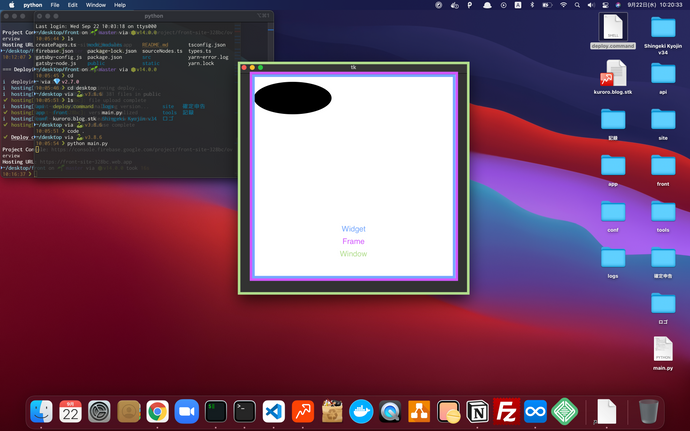Open the battery status menu
690x431 pixels.
click(547, 5)
